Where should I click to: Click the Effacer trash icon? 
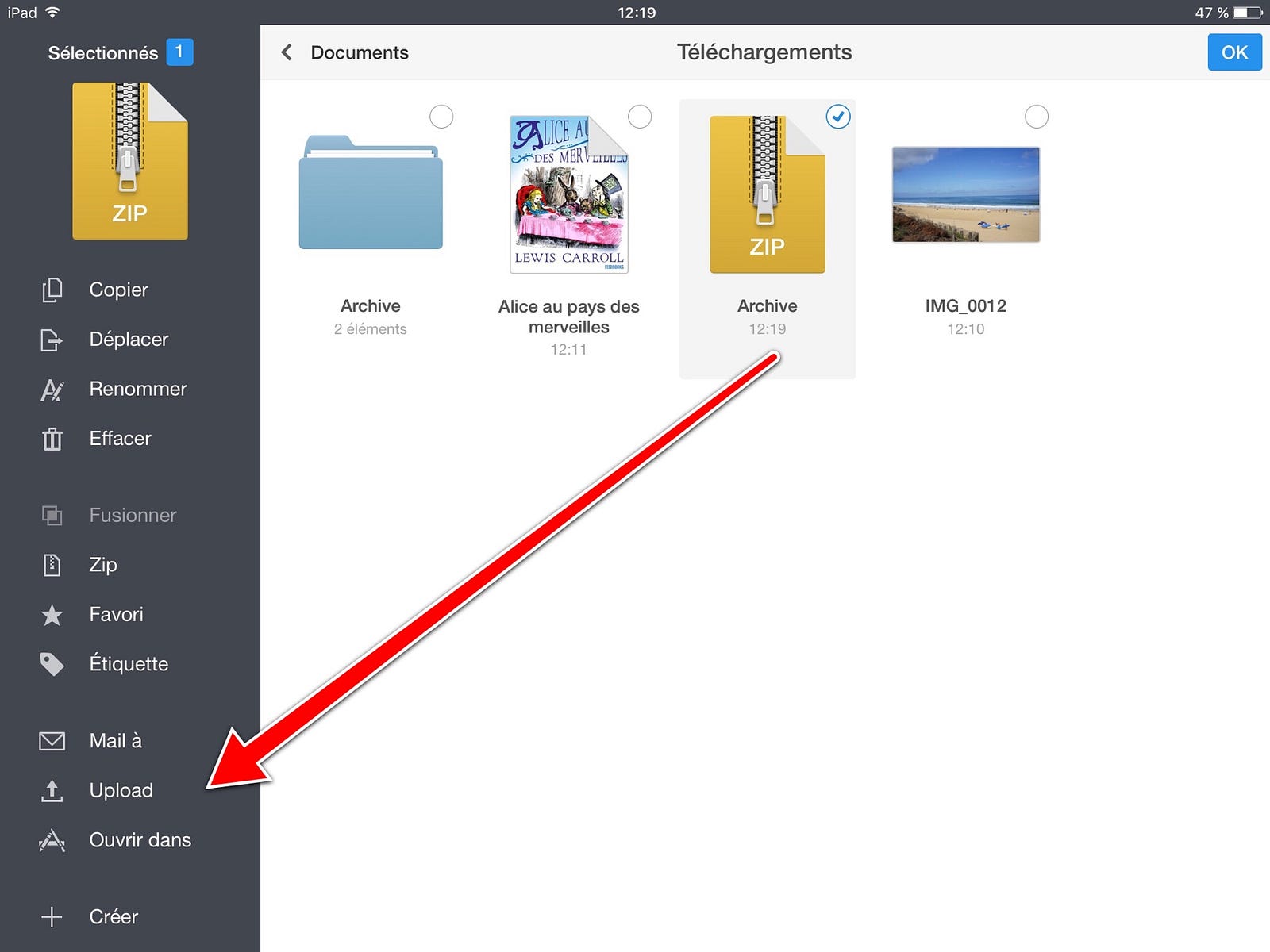coord(52,439)
